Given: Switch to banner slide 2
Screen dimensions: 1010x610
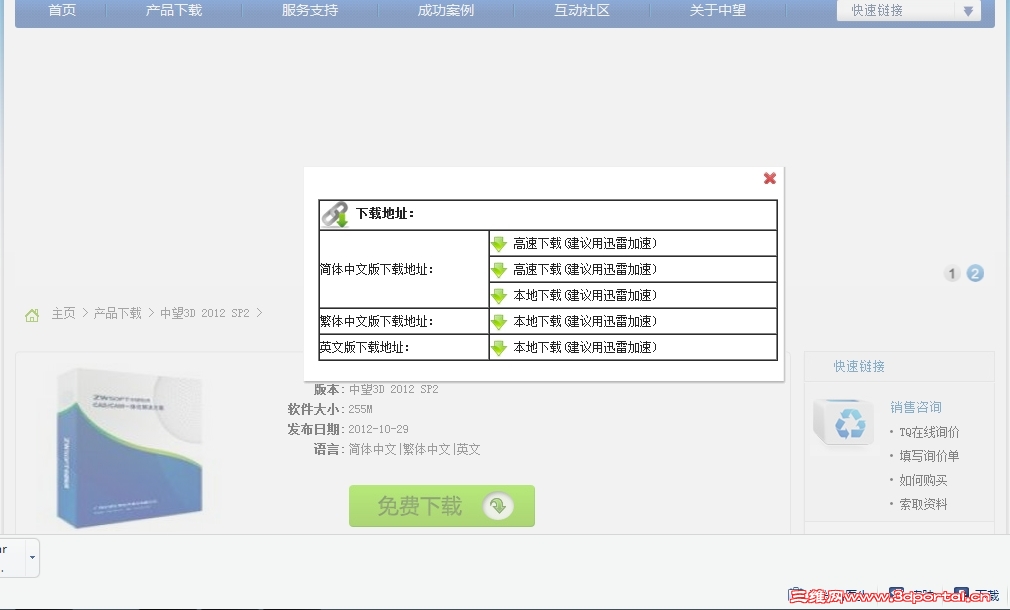Looking at the screenshot, I should (975, 273).
